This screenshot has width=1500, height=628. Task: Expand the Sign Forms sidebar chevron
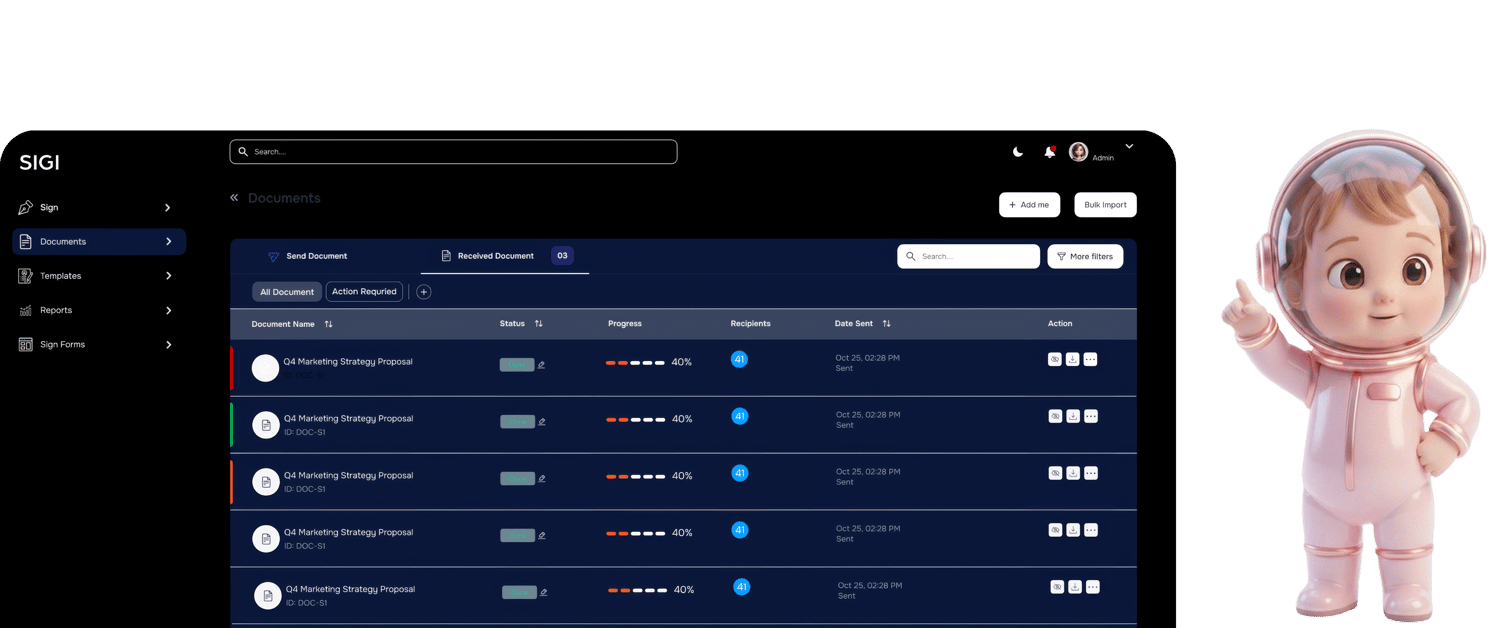(168, 344)
